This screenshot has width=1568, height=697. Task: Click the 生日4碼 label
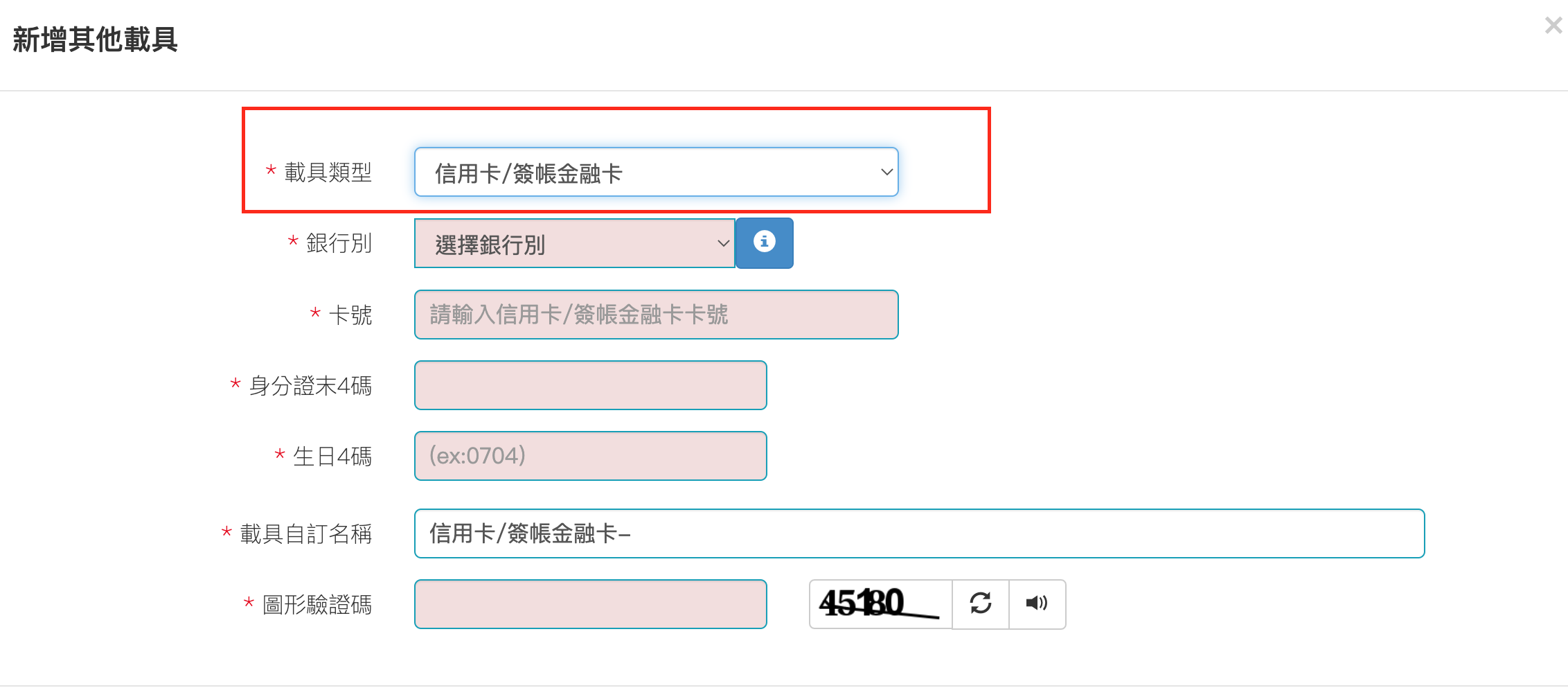point(332,457)
